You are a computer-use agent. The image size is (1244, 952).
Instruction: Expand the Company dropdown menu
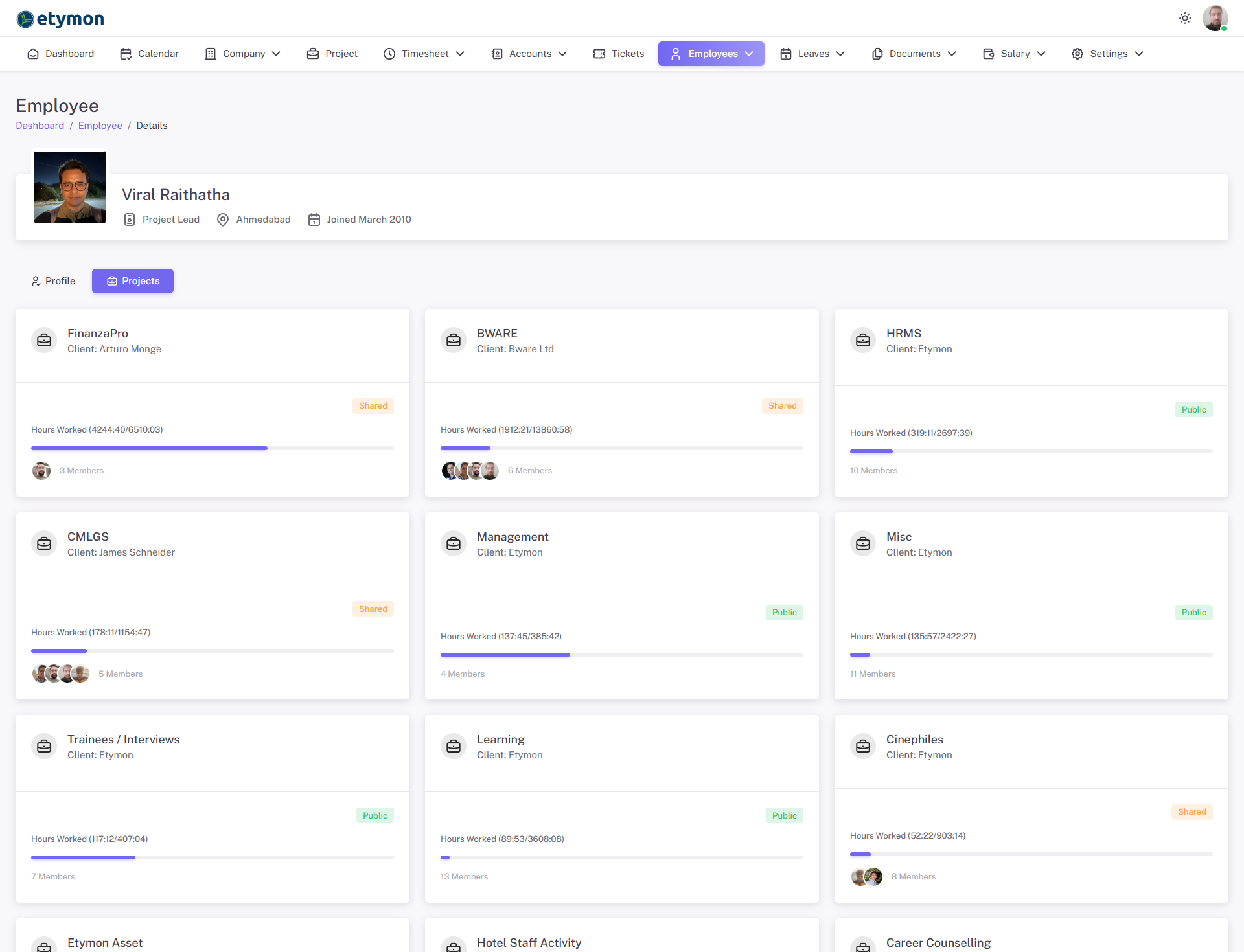click(243, 54)
